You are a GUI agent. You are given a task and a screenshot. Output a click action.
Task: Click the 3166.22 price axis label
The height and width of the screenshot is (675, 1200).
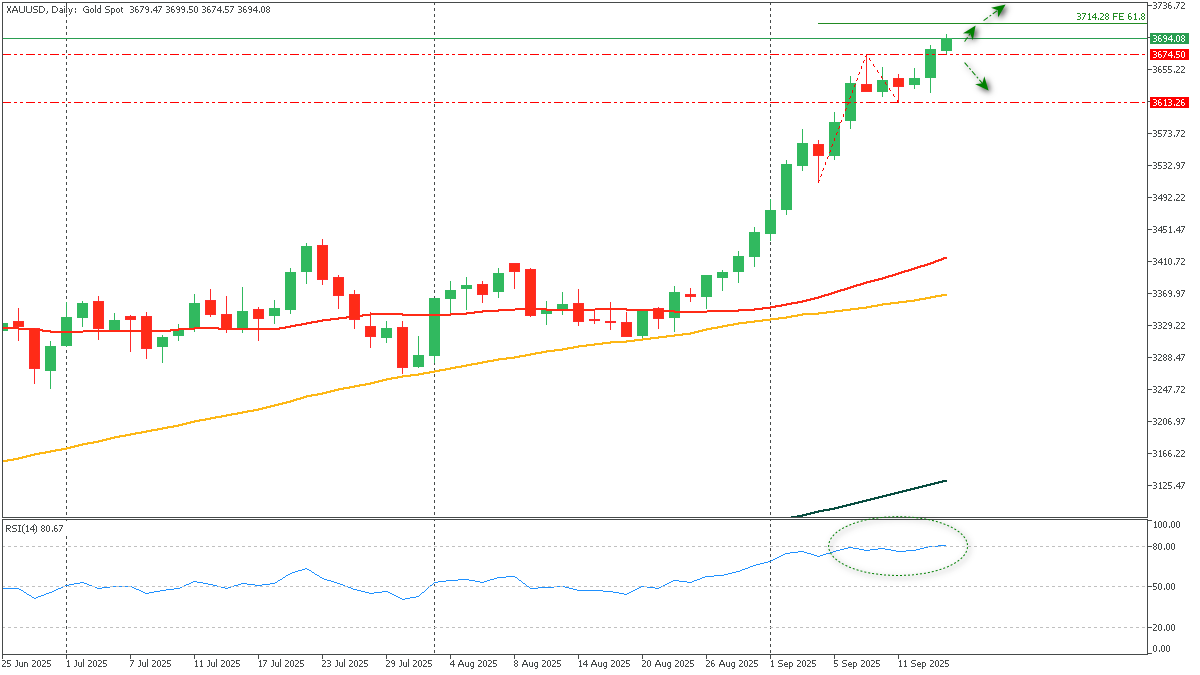(1169, 453)
